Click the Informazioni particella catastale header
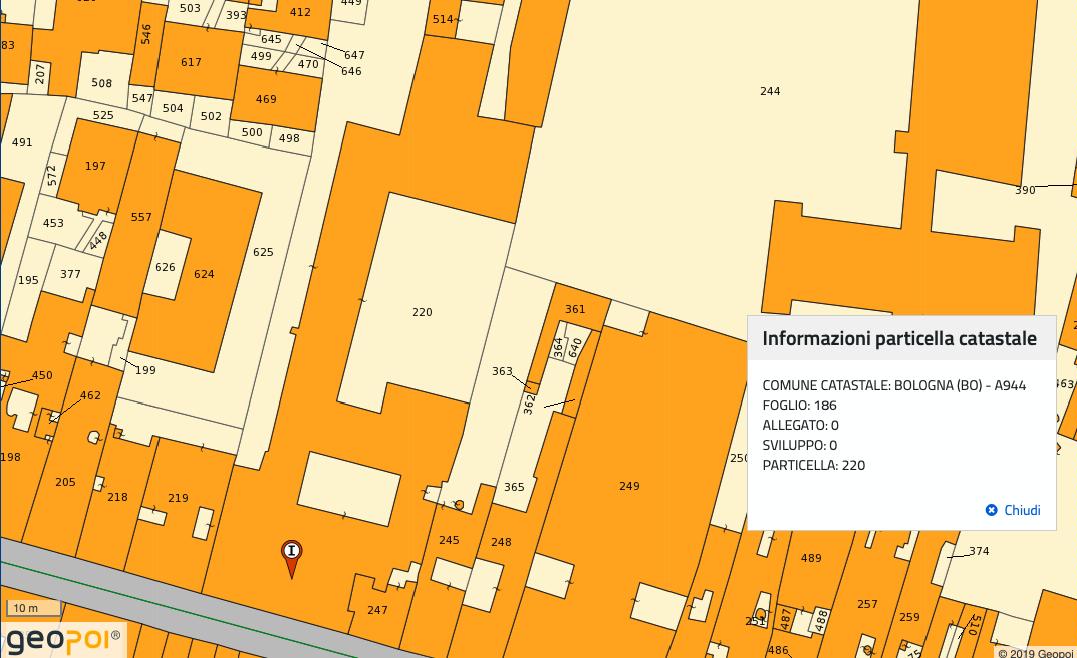 [900, 338]
